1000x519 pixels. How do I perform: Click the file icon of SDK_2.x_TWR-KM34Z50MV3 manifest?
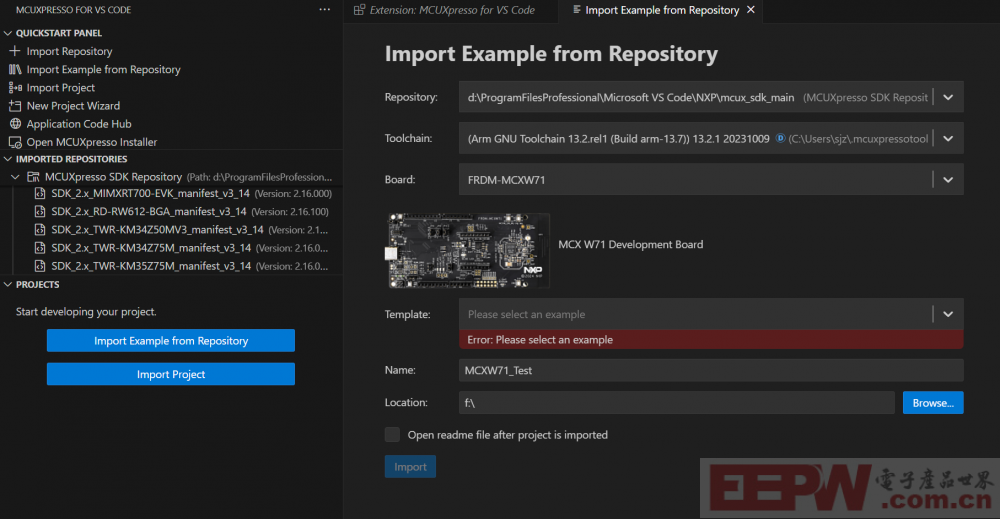(40, 230)
